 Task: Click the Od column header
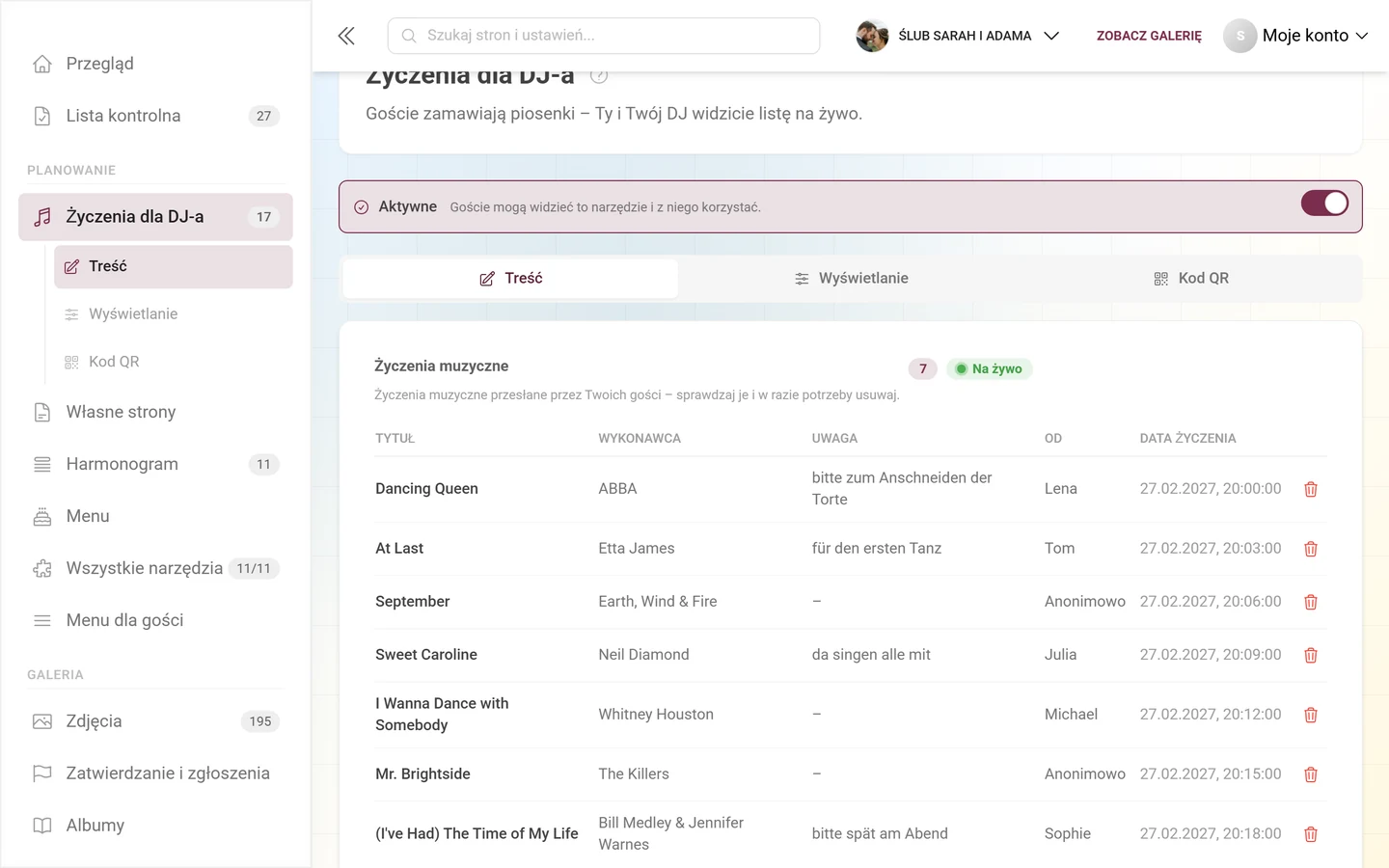click(1053, 439)
